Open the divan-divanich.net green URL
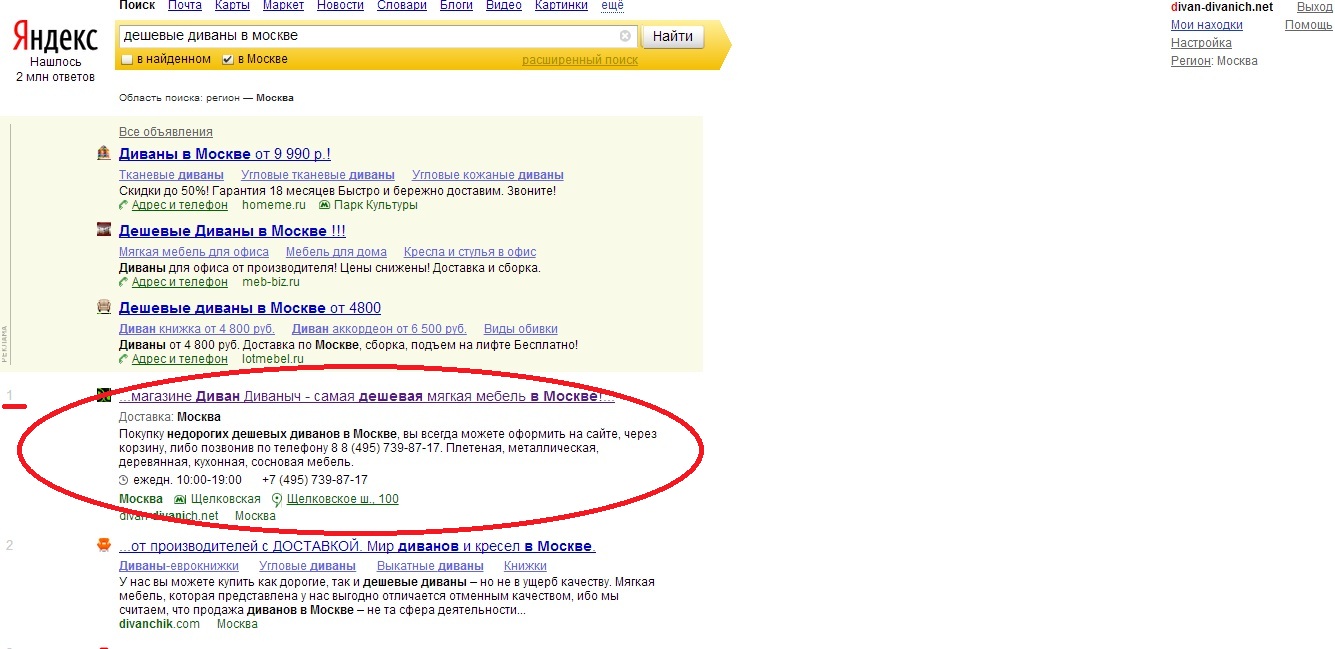Image resolution: width=1335 pixels, height=649 pixels. [x=168, y=516]
